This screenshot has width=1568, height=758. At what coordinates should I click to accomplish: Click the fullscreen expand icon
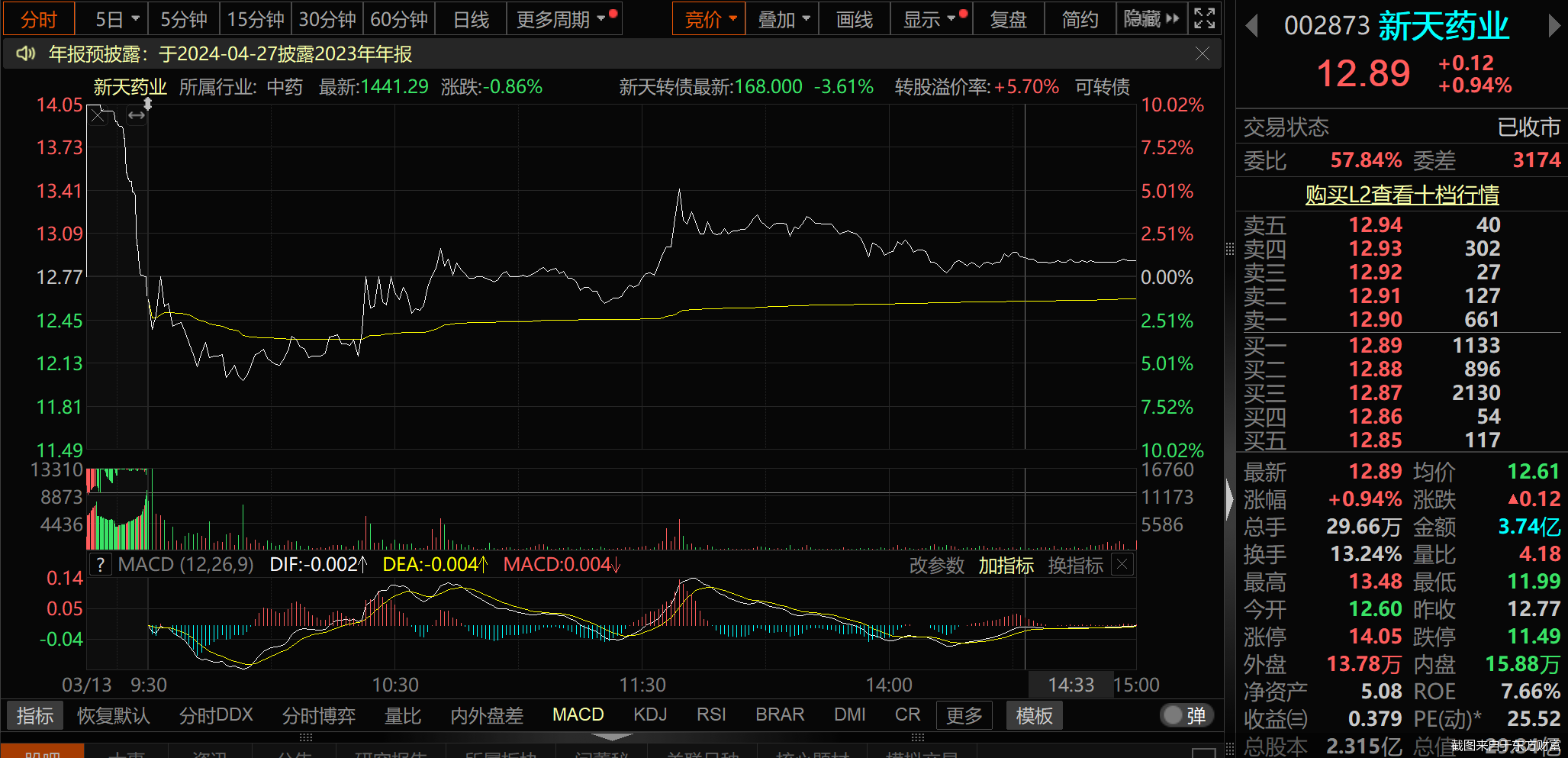click(1205, 18)
